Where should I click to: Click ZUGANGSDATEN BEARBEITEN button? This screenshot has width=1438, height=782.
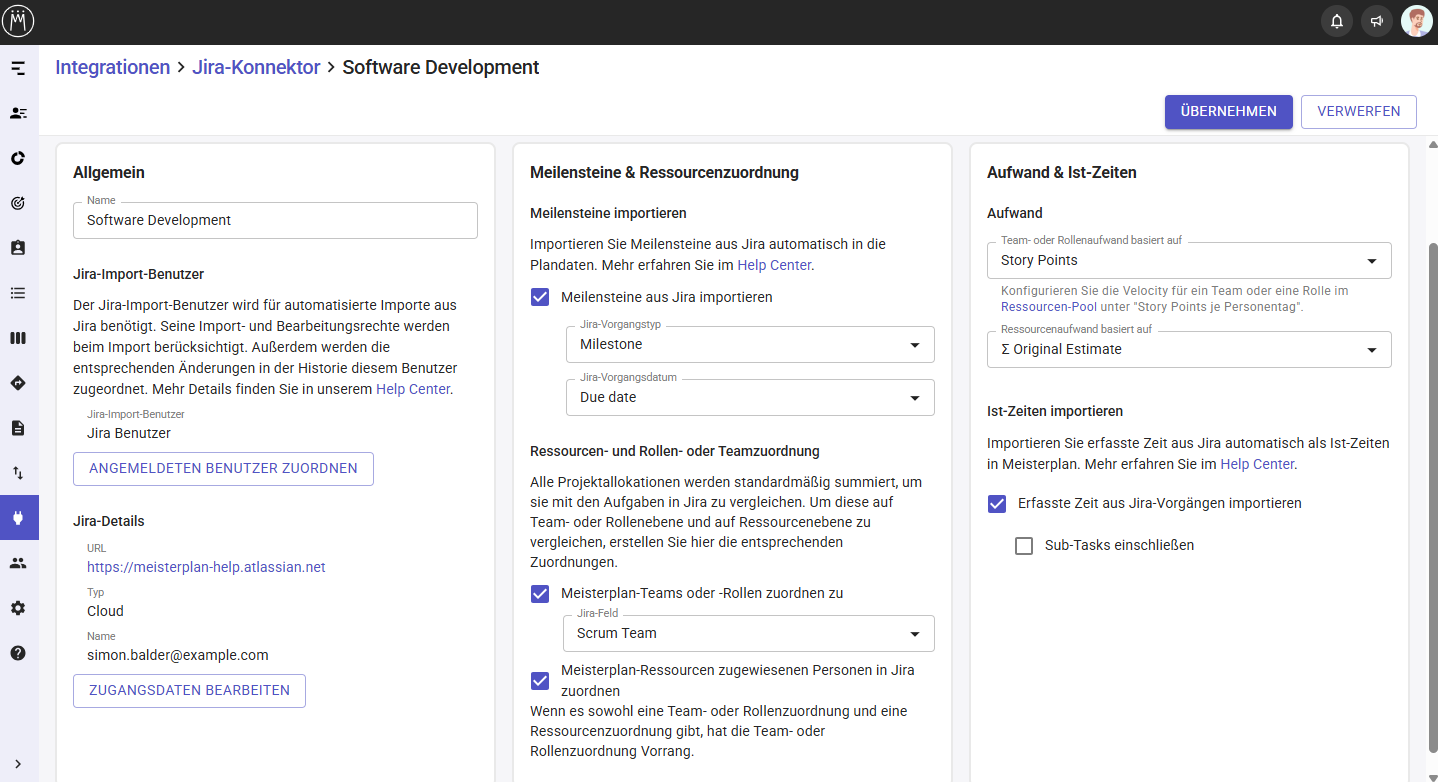[x=189, y=691]
